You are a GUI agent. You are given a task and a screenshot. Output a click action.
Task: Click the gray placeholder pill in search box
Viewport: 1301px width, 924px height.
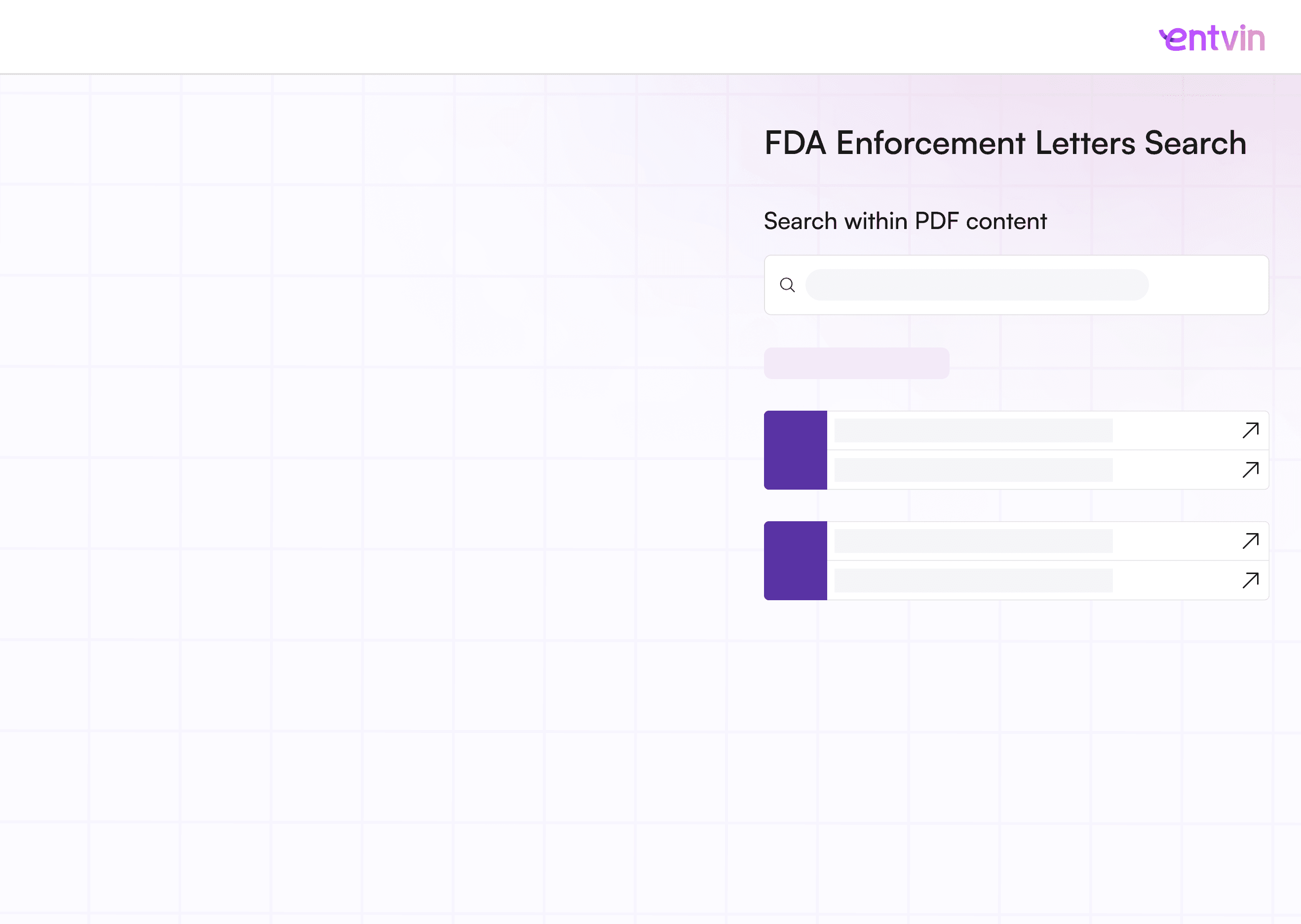pos(977,285)
